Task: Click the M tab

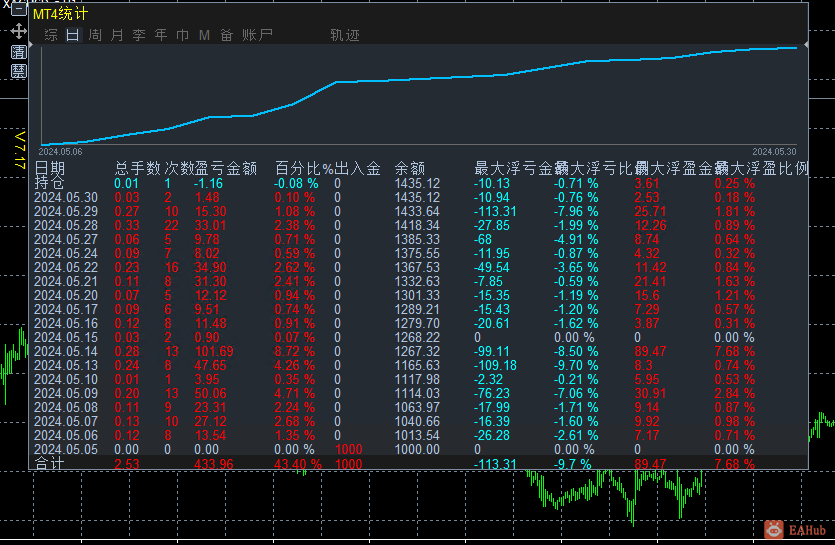Action: coord(204,35)
